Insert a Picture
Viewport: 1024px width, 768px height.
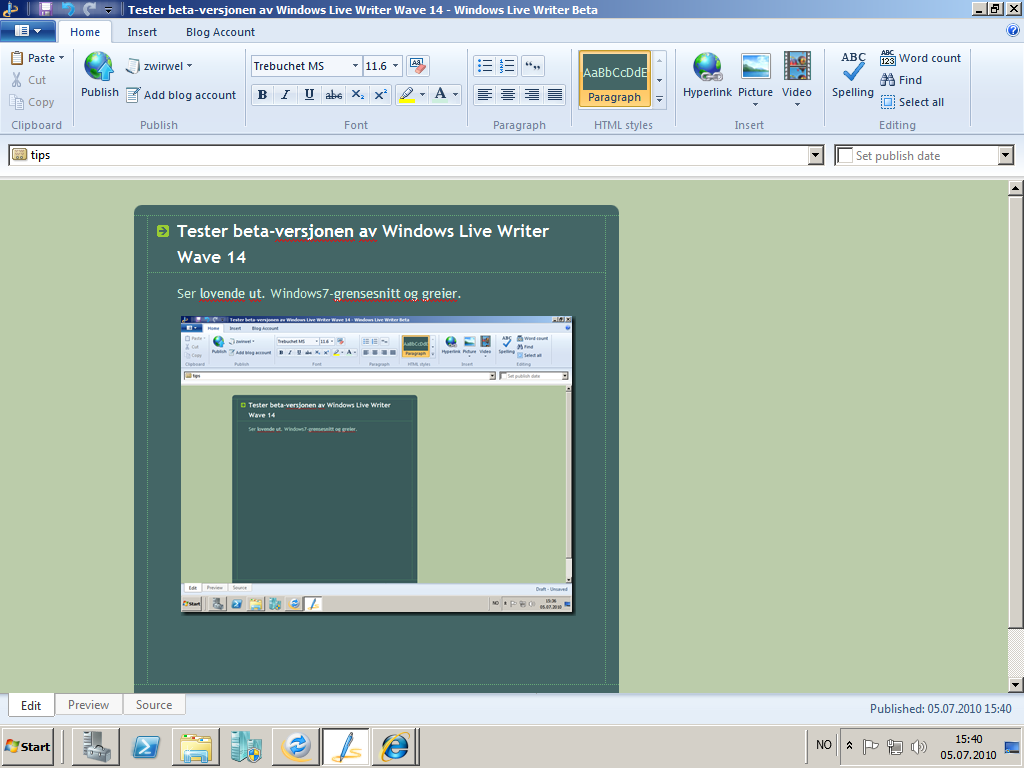click(756, 79)
